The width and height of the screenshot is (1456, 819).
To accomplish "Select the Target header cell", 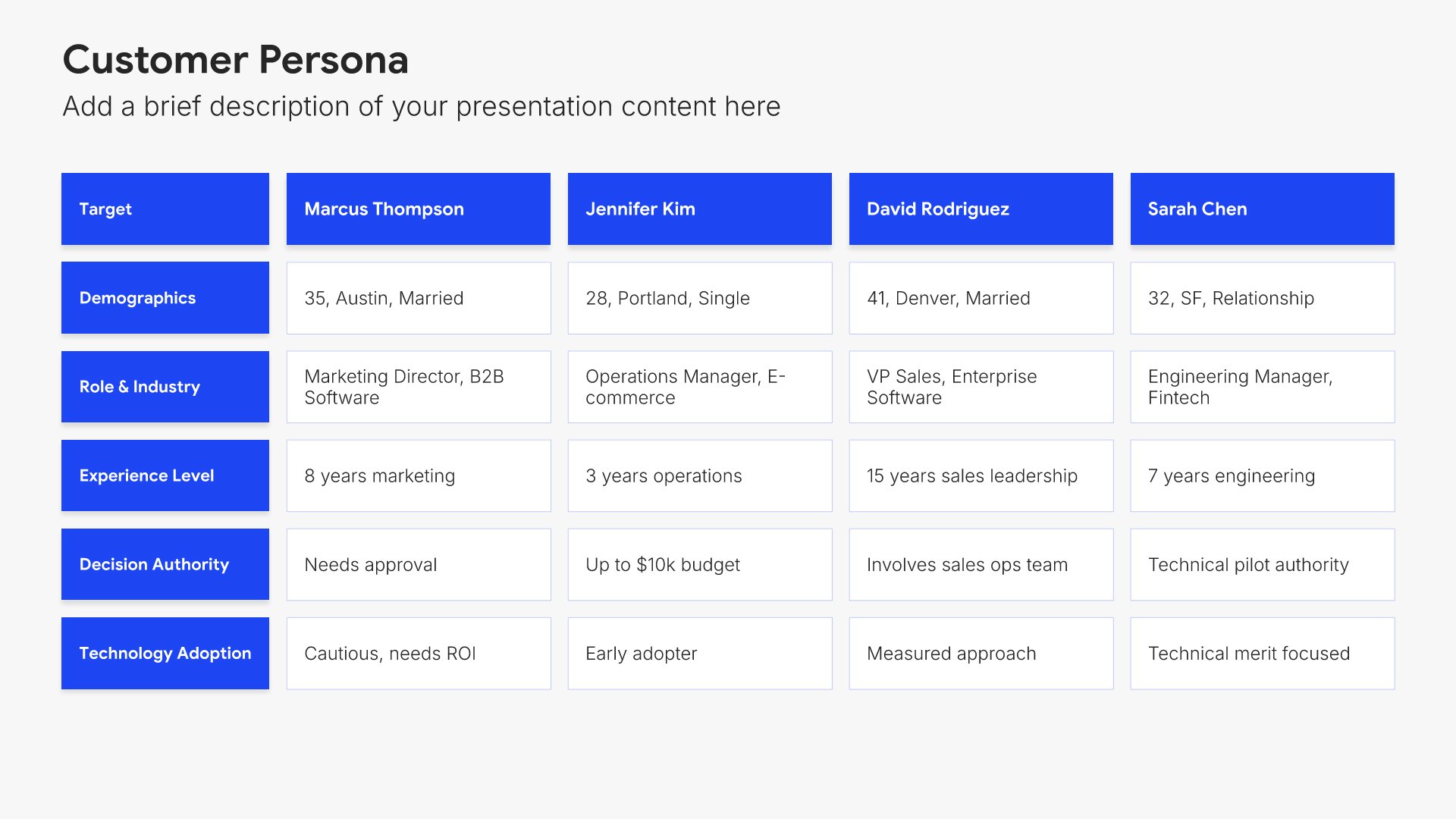I will tap(165, 209).
